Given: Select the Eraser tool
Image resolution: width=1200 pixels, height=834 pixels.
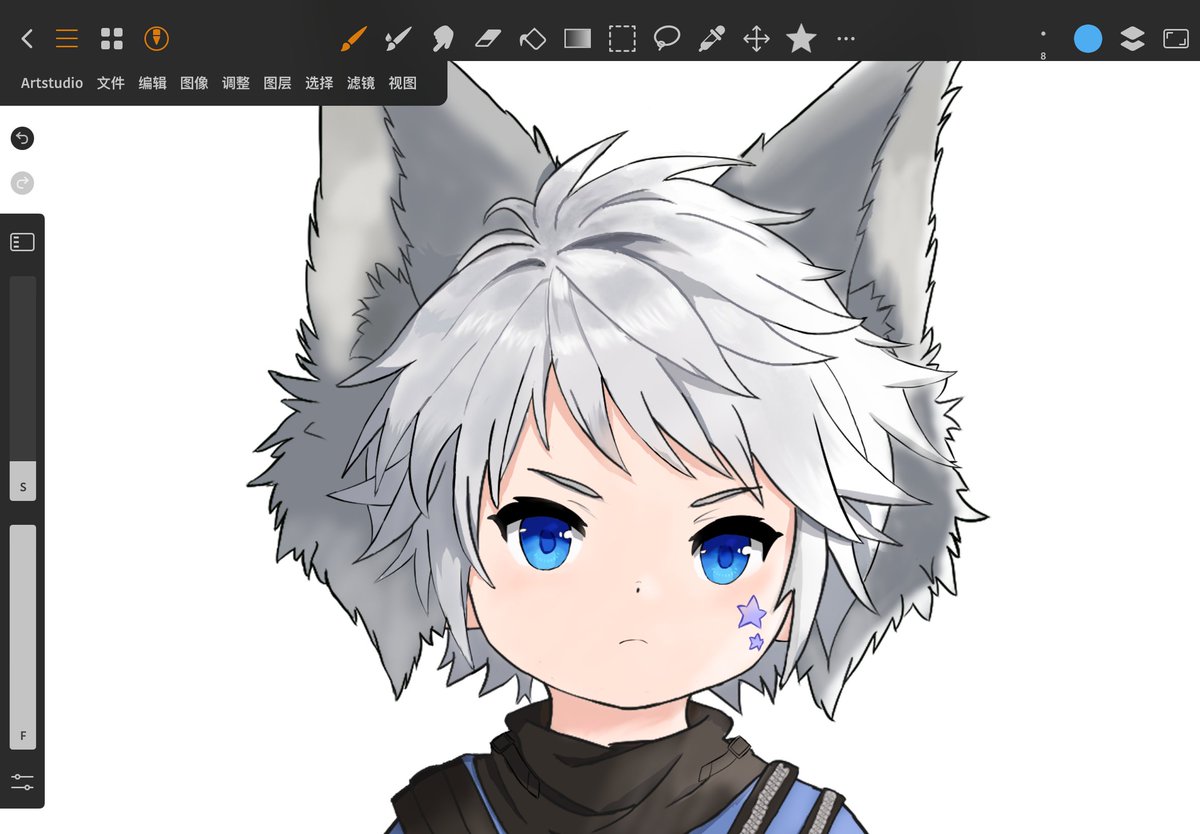Looking at the screenshot, I should point(487,39).
